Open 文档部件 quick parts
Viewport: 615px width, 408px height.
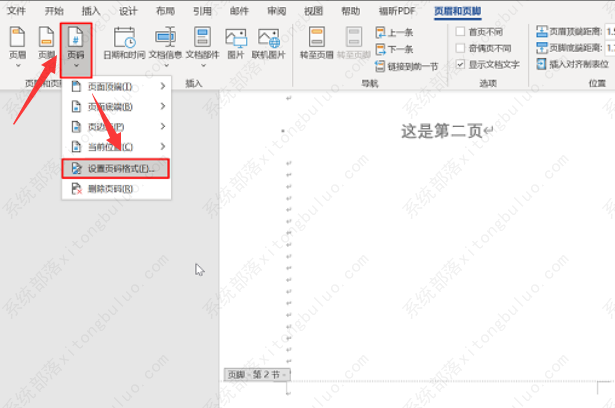(x=202, y=45)
